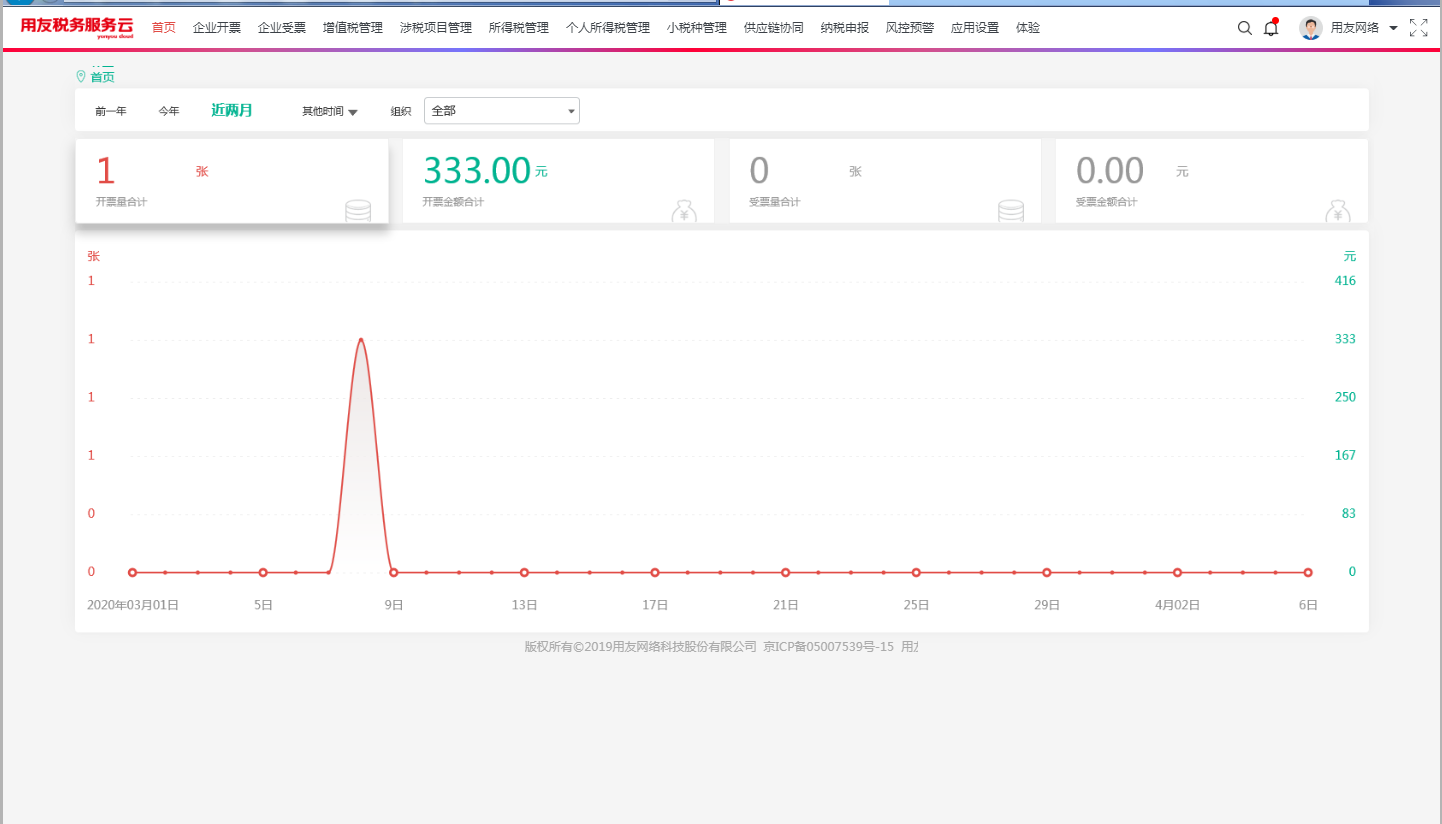1442x824 pixels.
Task: Select the 前一年 time filter
Action: point(111,111)
